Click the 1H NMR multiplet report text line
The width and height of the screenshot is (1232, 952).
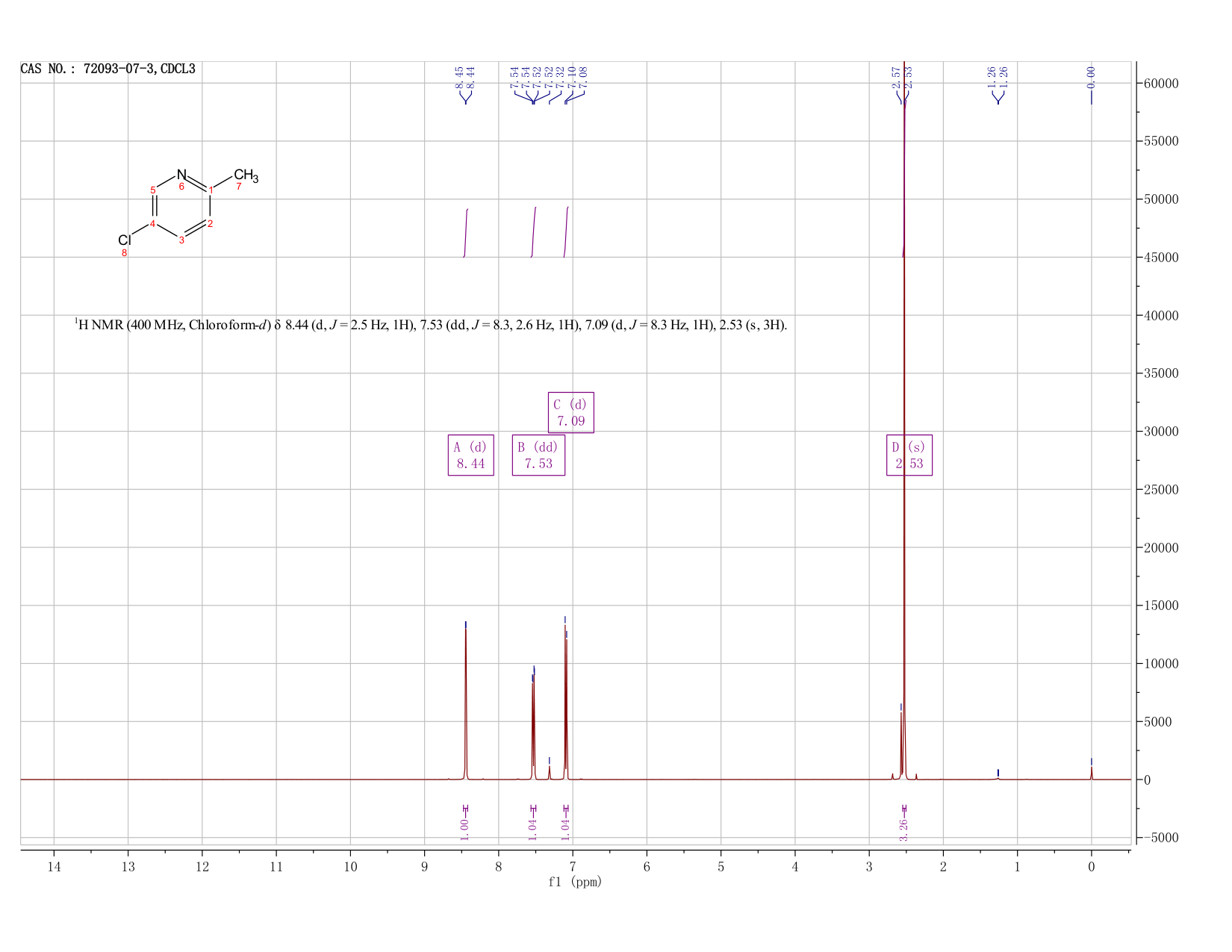click(431, 325)
